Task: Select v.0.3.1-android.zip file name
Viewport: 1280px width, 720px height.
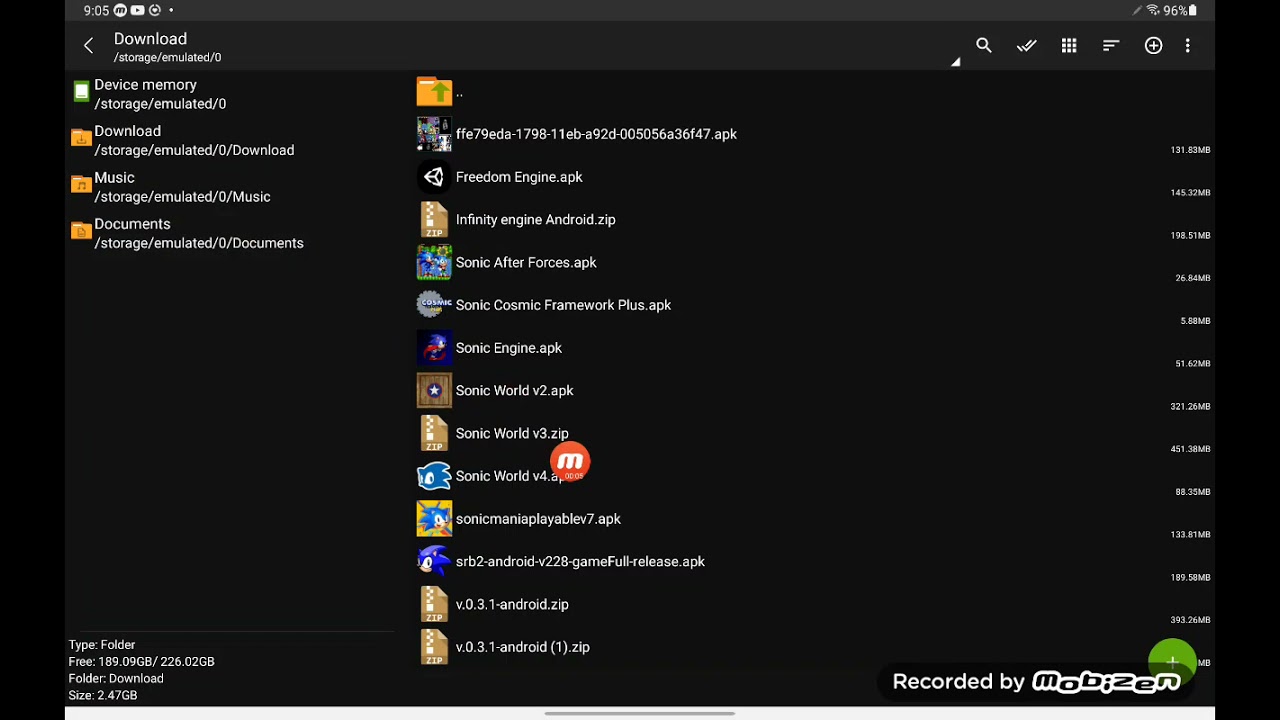Action: tap(512, 605)
